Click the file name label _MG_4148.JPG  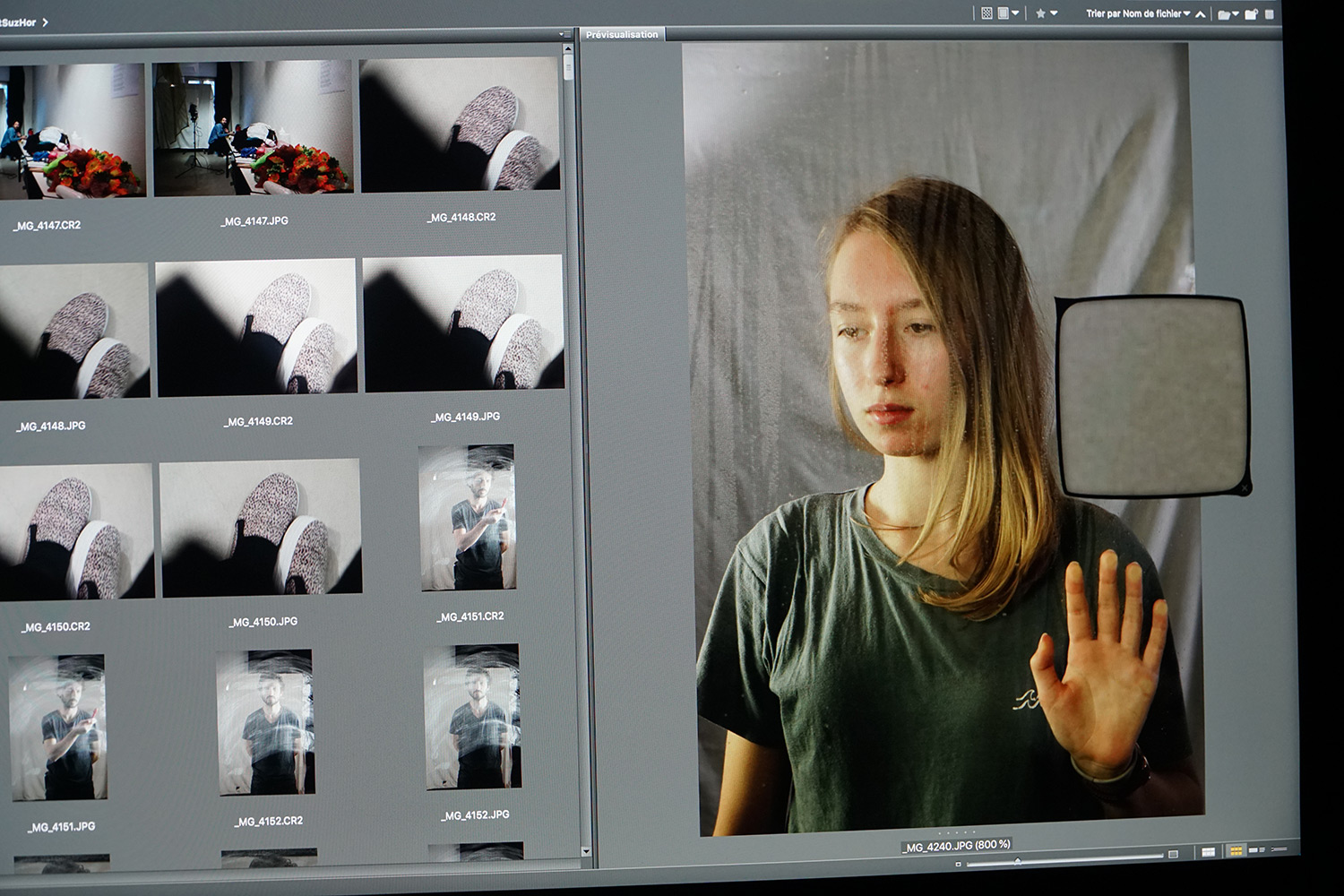pyautogui.click(x=50, y=426)
